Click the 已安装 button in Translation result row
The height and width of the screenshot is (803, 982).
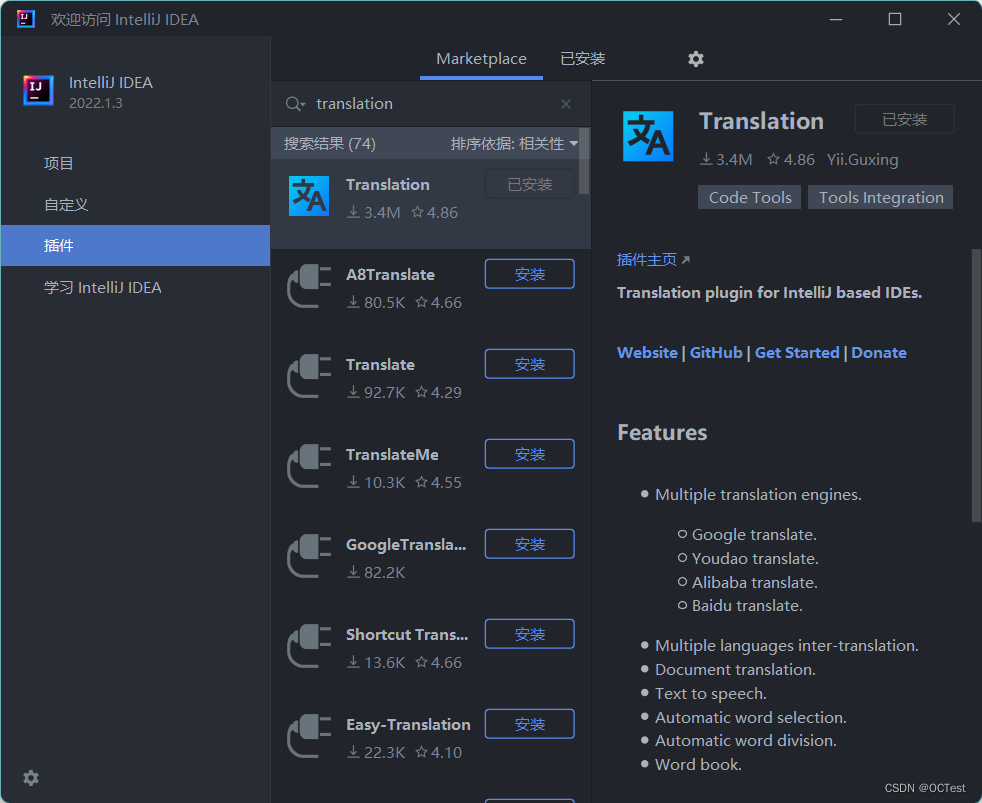coord(530,185)
